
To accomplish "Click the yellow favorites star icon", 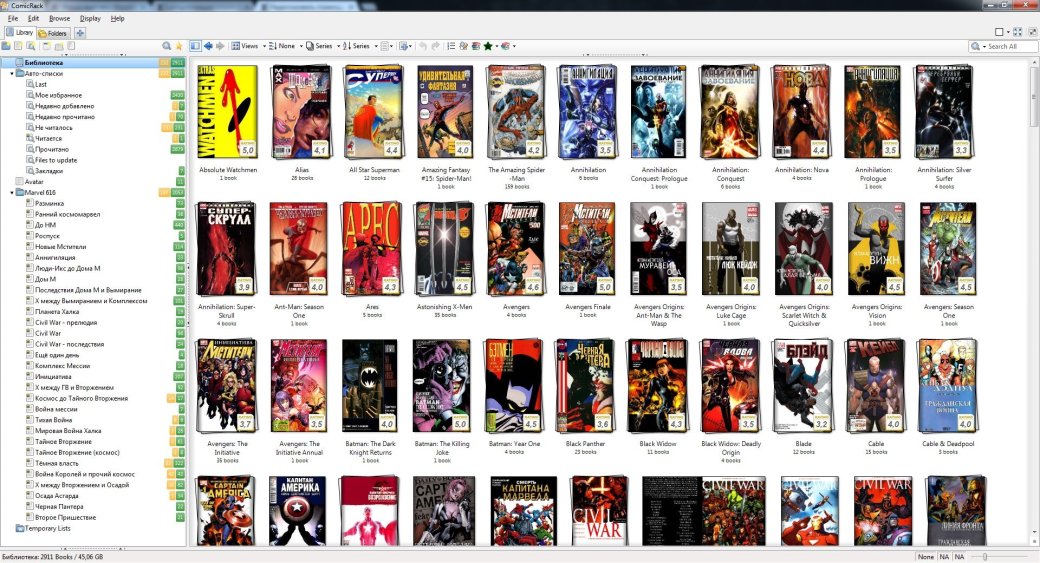I will click(179, 46).
